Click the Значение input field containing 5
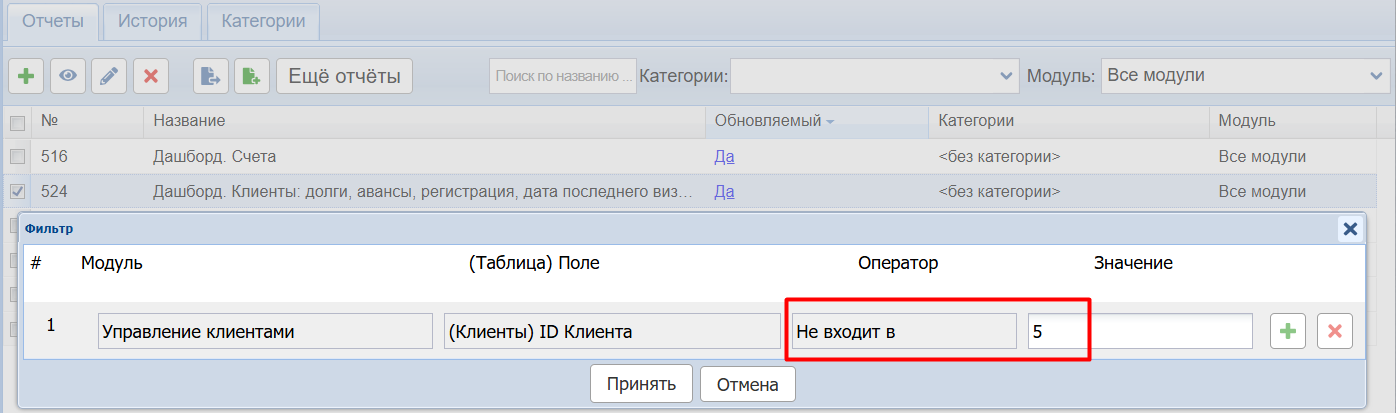1396x413 pixels. 1139,331
